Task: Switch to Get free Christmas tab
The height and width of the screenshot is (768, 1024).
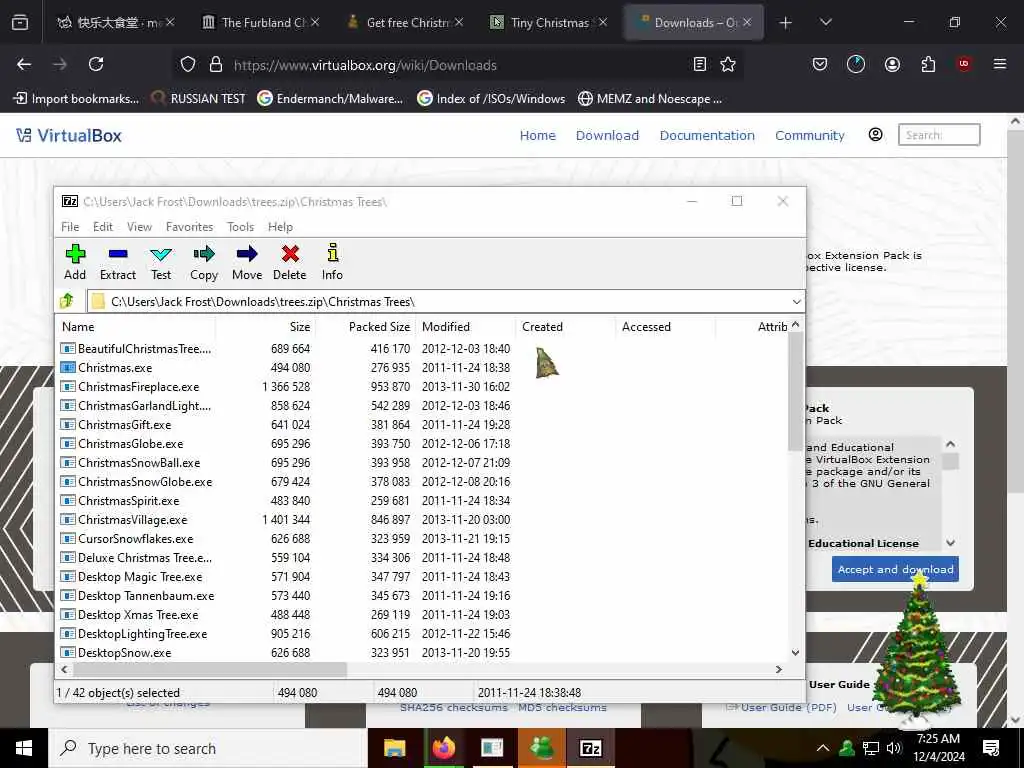Action: coord(405,22)
